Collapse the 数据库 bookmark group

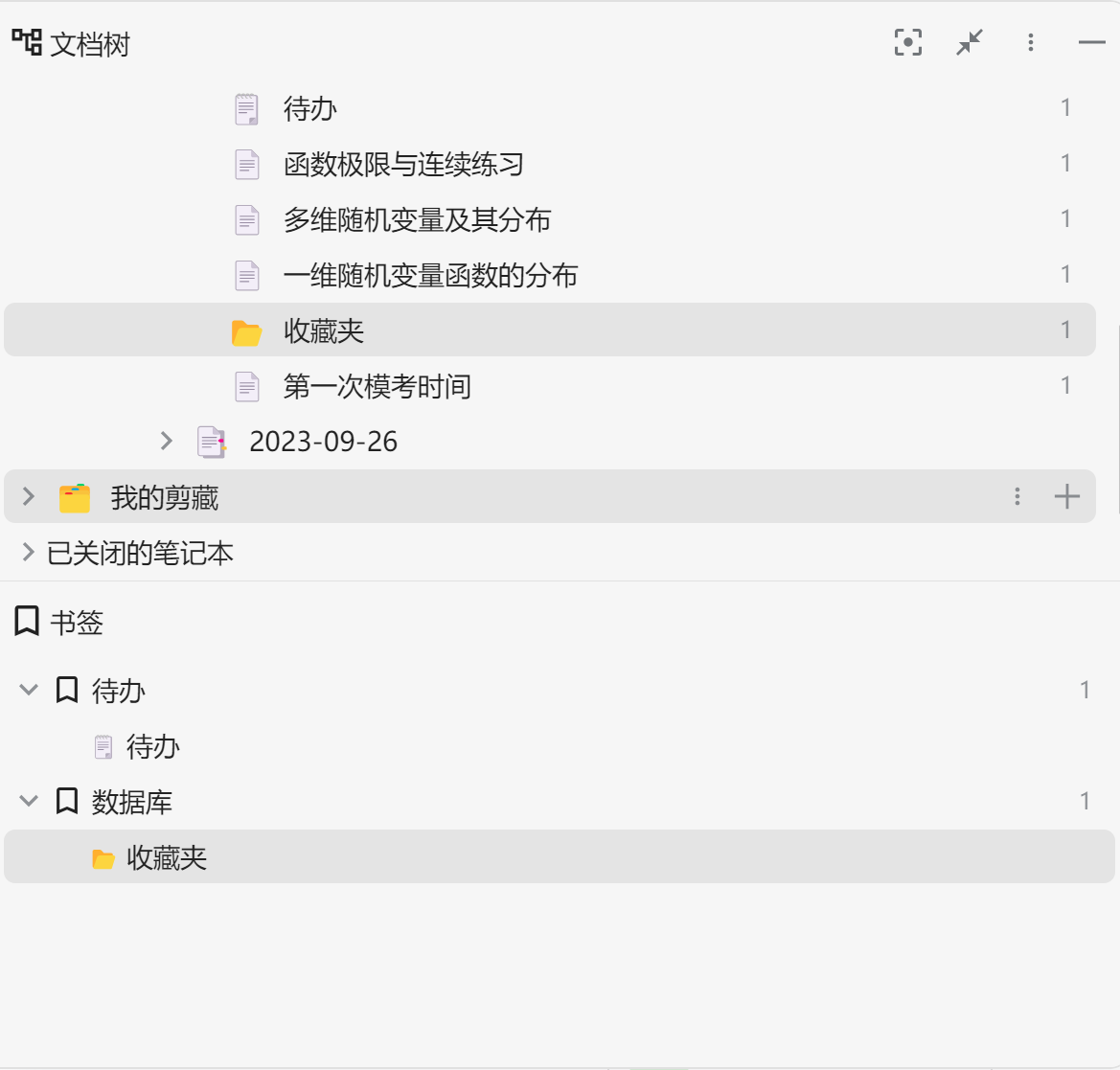click(x=29, y=801)
